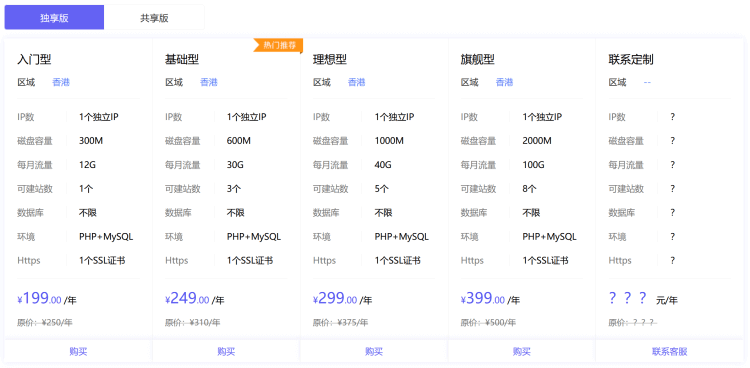Click the 联系定制 plan title

click(x=631, y=60)
